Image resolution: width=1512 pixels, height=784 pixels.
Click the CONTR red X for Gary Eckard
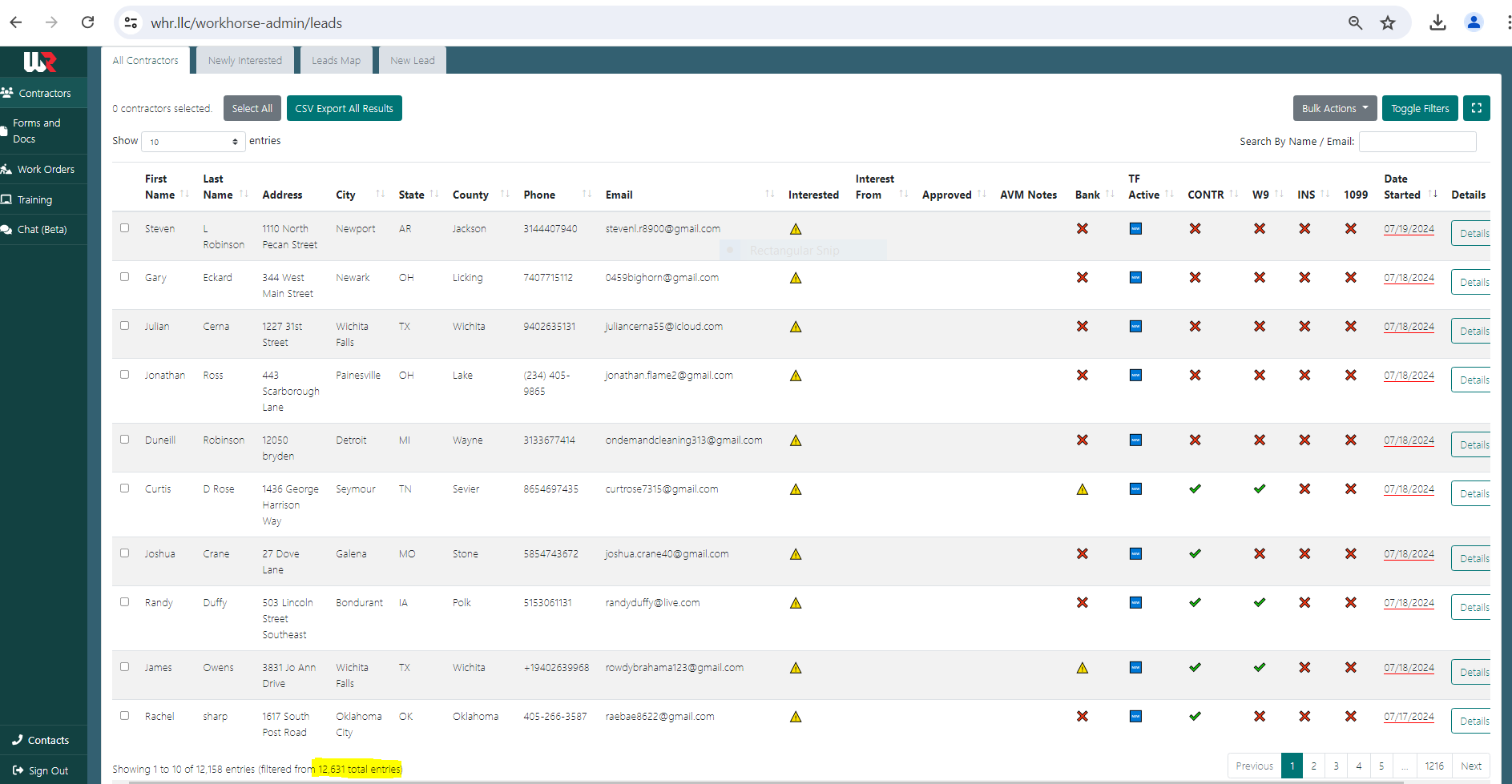[1195, 277]
